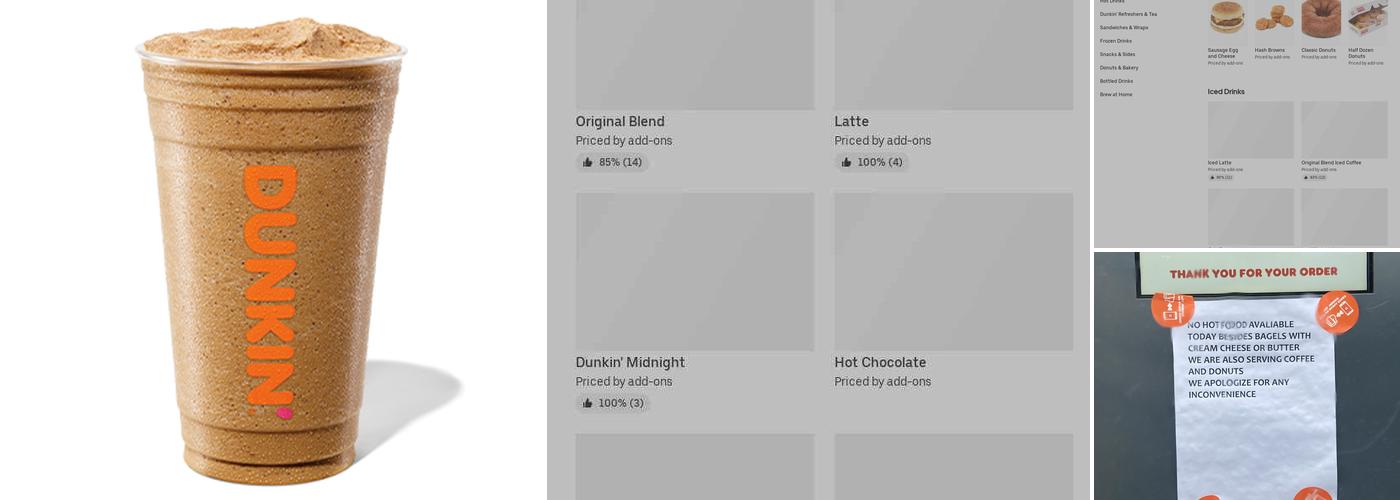The image size is (1400, 500).
Task: Go to Dunkin' Refreshers & Tea category
Action: point(1128,14)
